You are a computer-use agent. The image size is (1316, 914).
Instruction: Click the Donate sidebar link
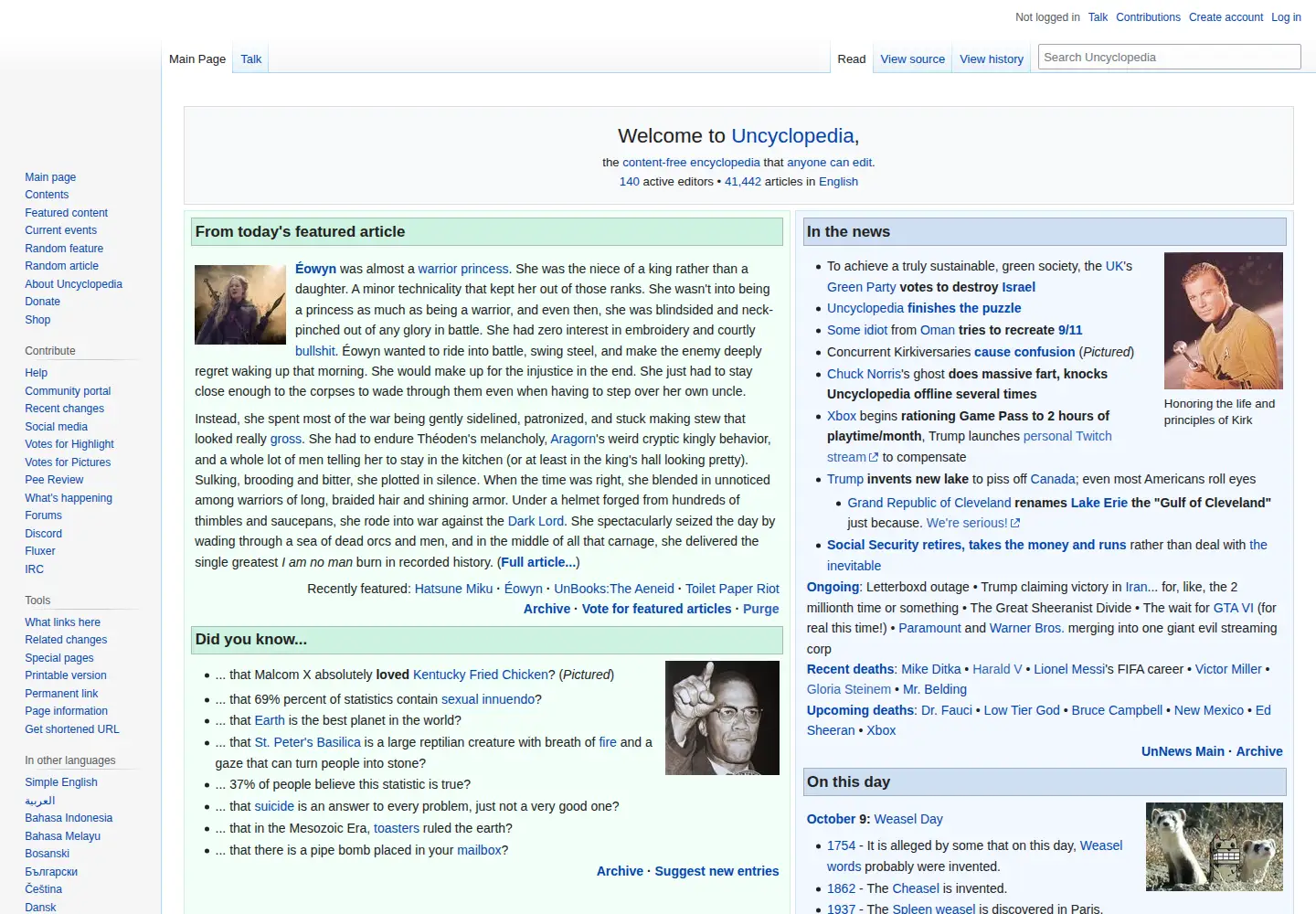(x=42, y=302)
